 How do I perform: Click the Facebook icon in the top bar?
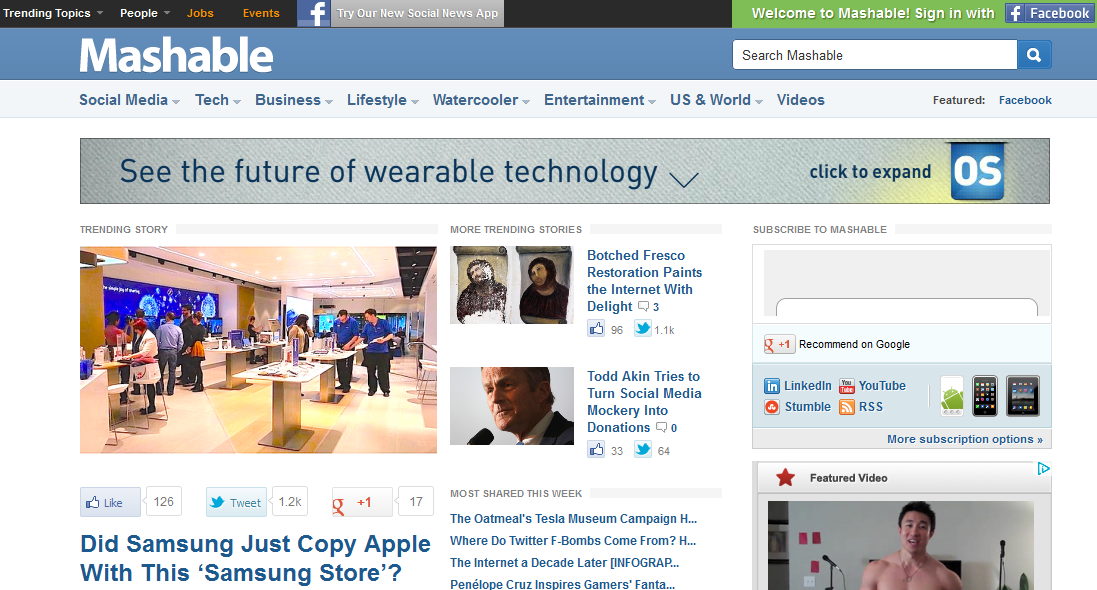click(313, 13)
